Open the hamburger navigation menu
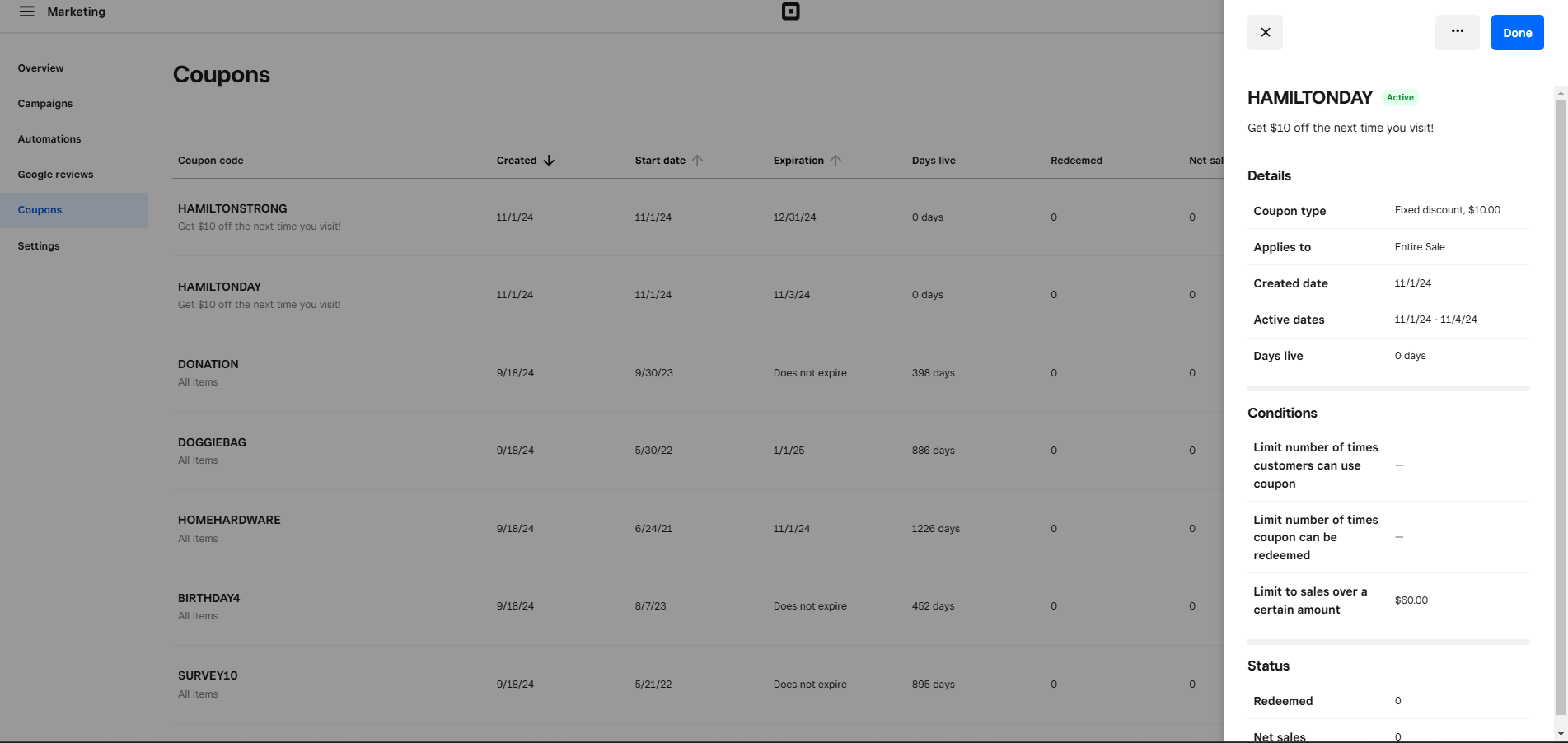 tap(27, 12)
